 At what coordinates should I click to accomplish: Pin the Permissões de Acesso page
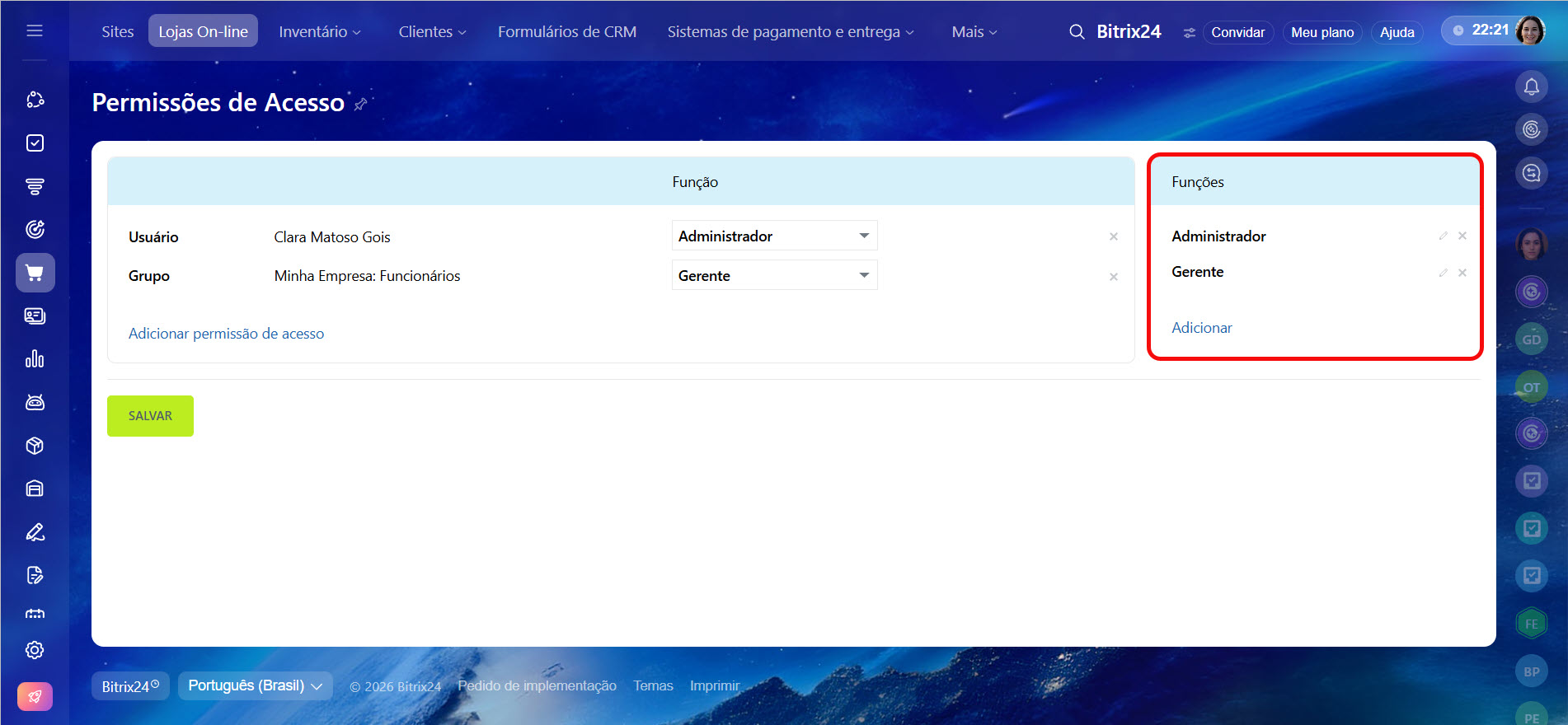[x=360, y=105]
